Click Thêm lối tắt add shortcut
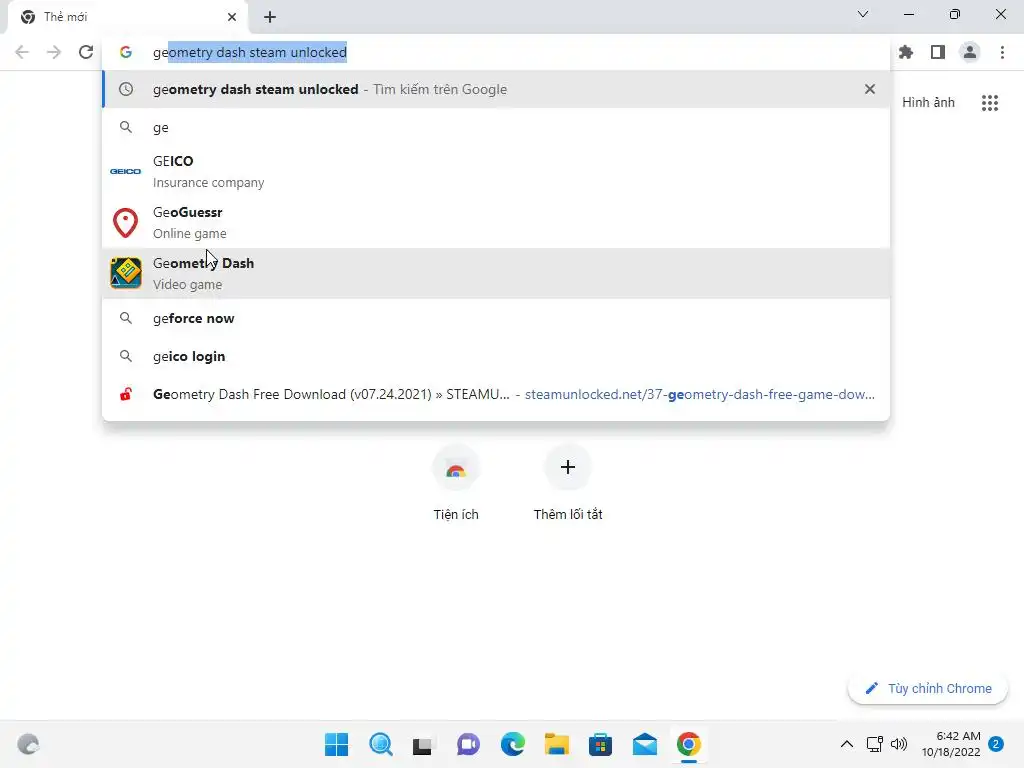 tap(568, 482)
